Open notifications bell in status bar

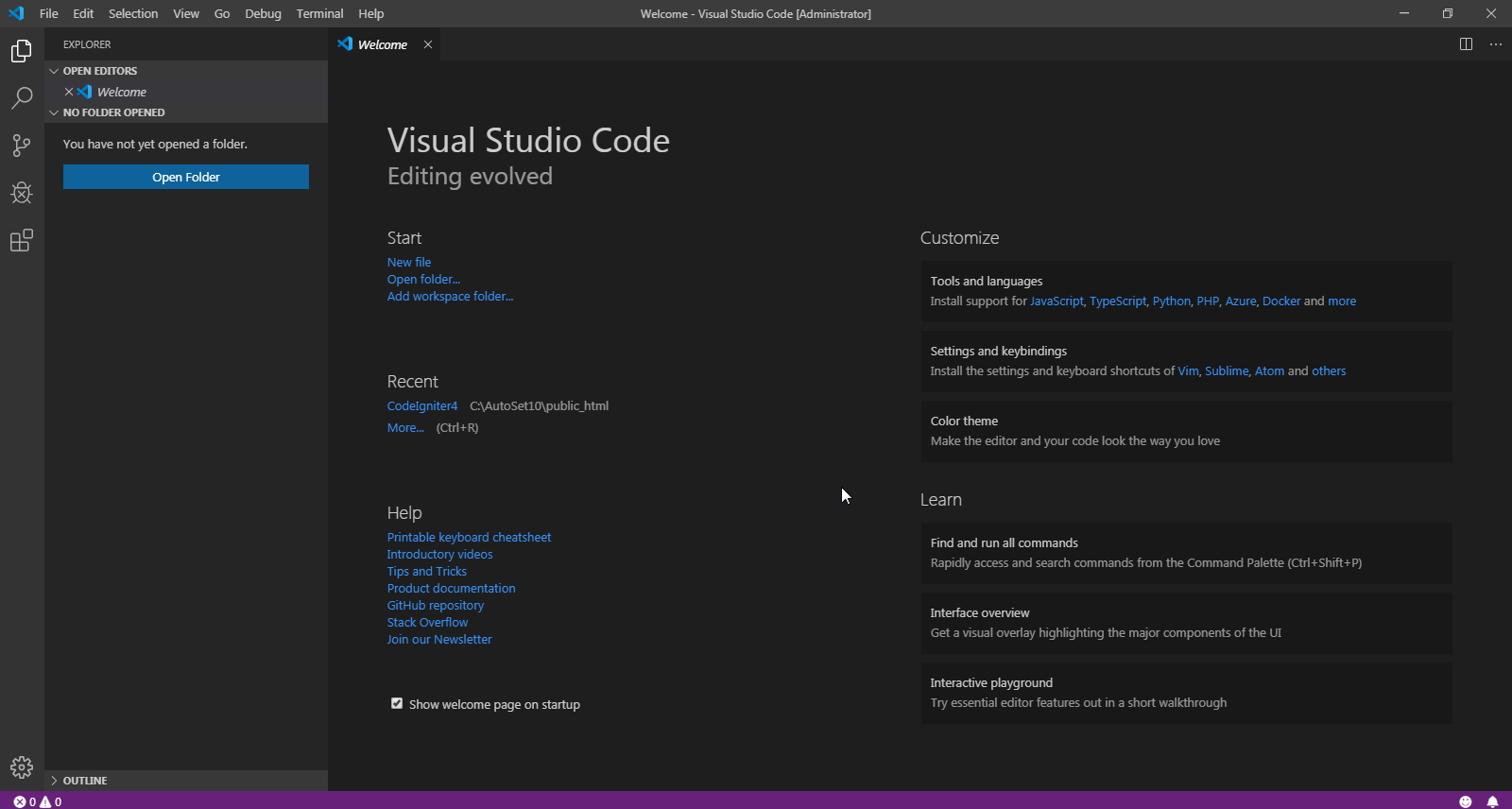(x=1492, y=801)
